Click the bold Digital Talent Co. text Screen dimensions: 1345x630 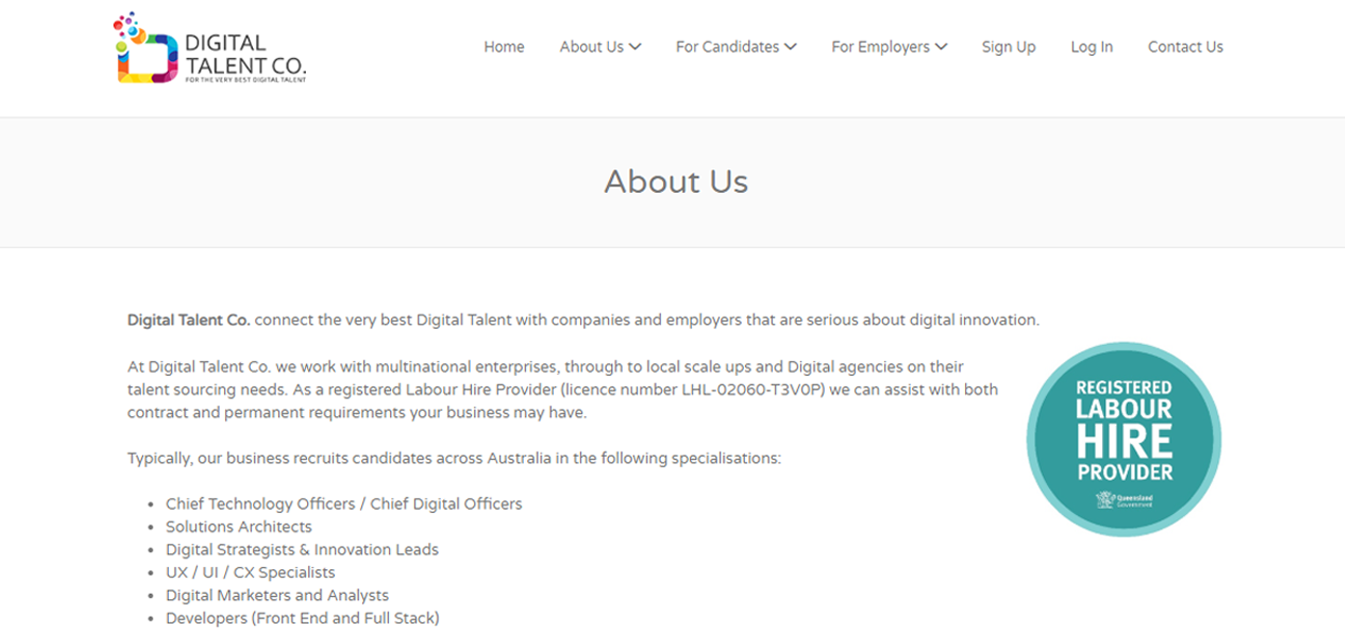pos(189,321)
